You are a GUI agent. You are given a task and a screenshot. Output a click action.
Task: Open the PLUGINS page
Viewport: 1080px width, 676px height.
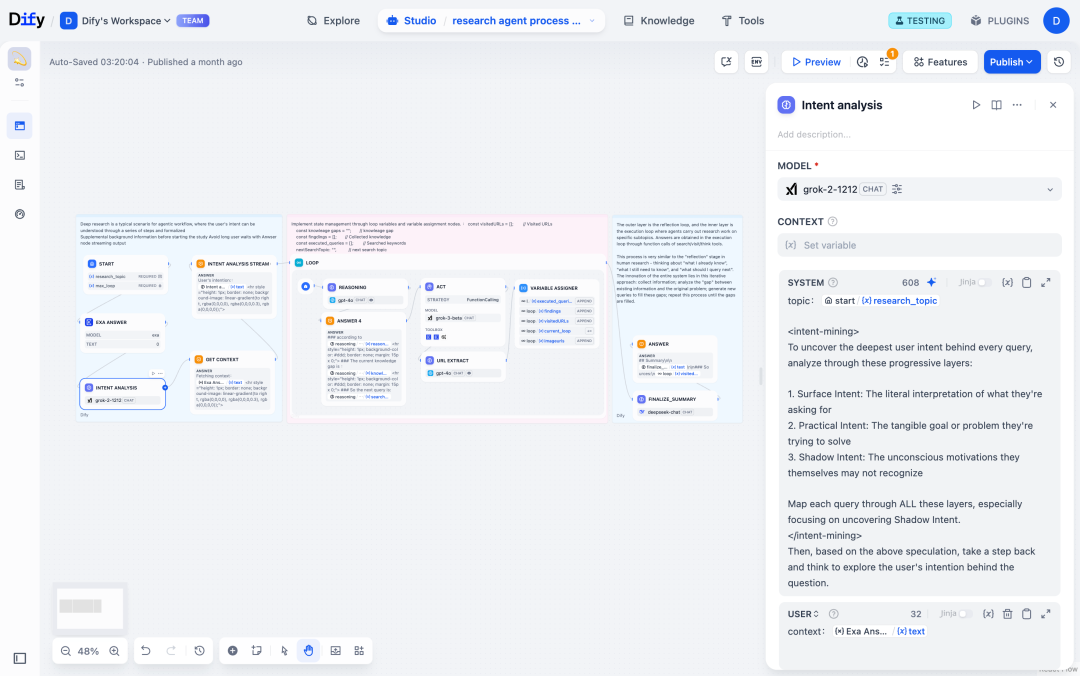(x=999, y=21)
